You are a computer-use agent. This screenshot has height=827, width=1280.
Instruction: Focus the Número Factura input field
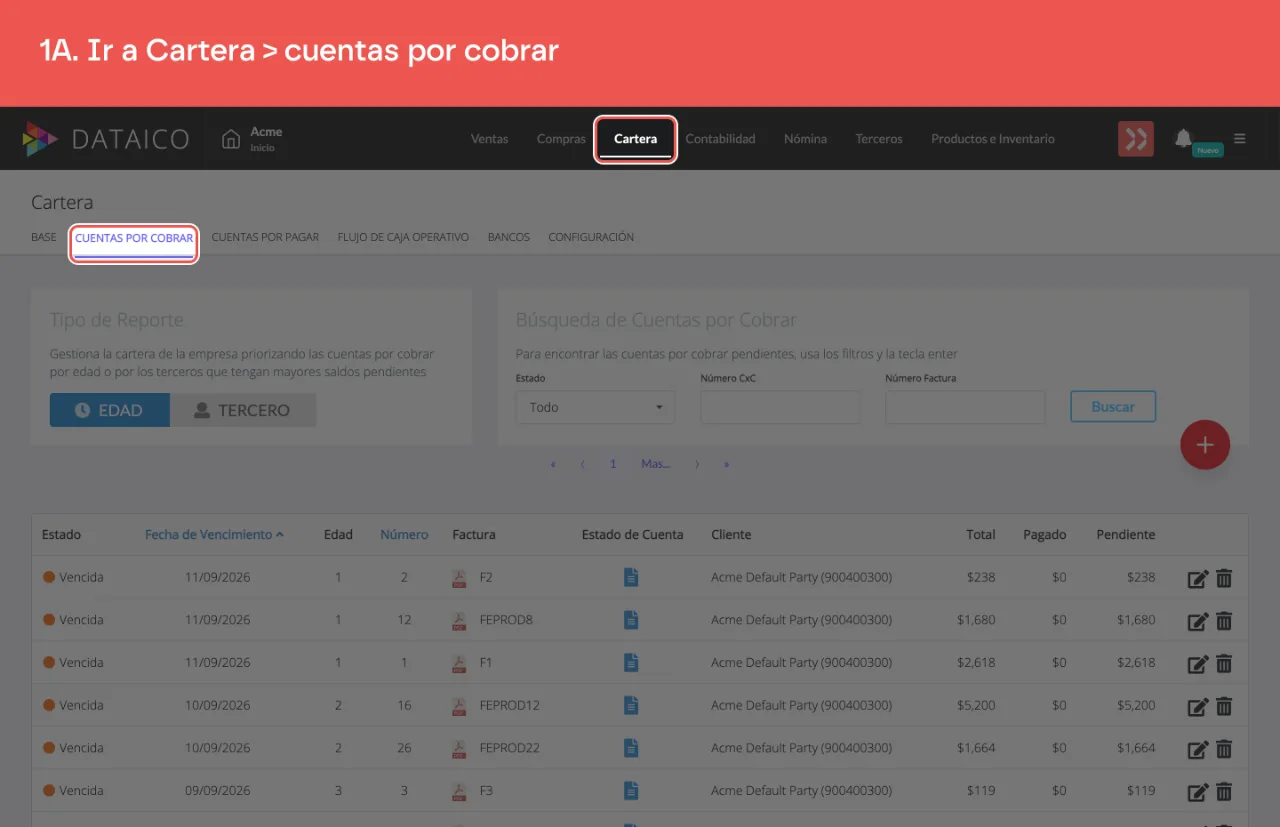pos(965,407)
